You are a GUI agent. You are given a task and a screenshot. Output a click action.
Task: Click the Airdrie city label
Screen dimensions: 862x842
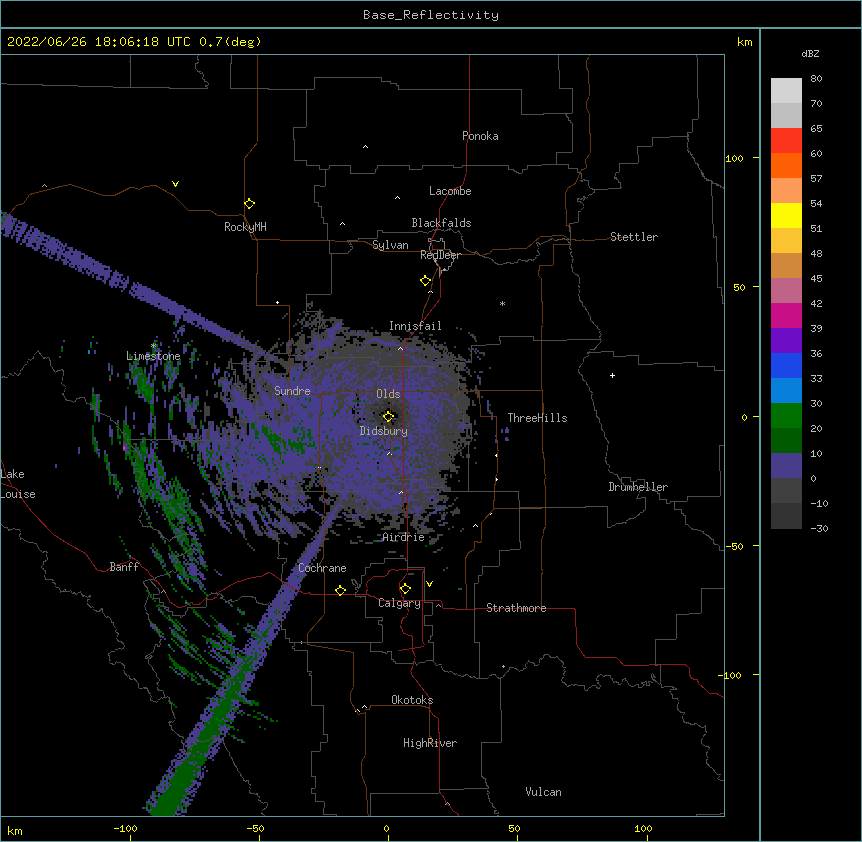pos(403,537)
